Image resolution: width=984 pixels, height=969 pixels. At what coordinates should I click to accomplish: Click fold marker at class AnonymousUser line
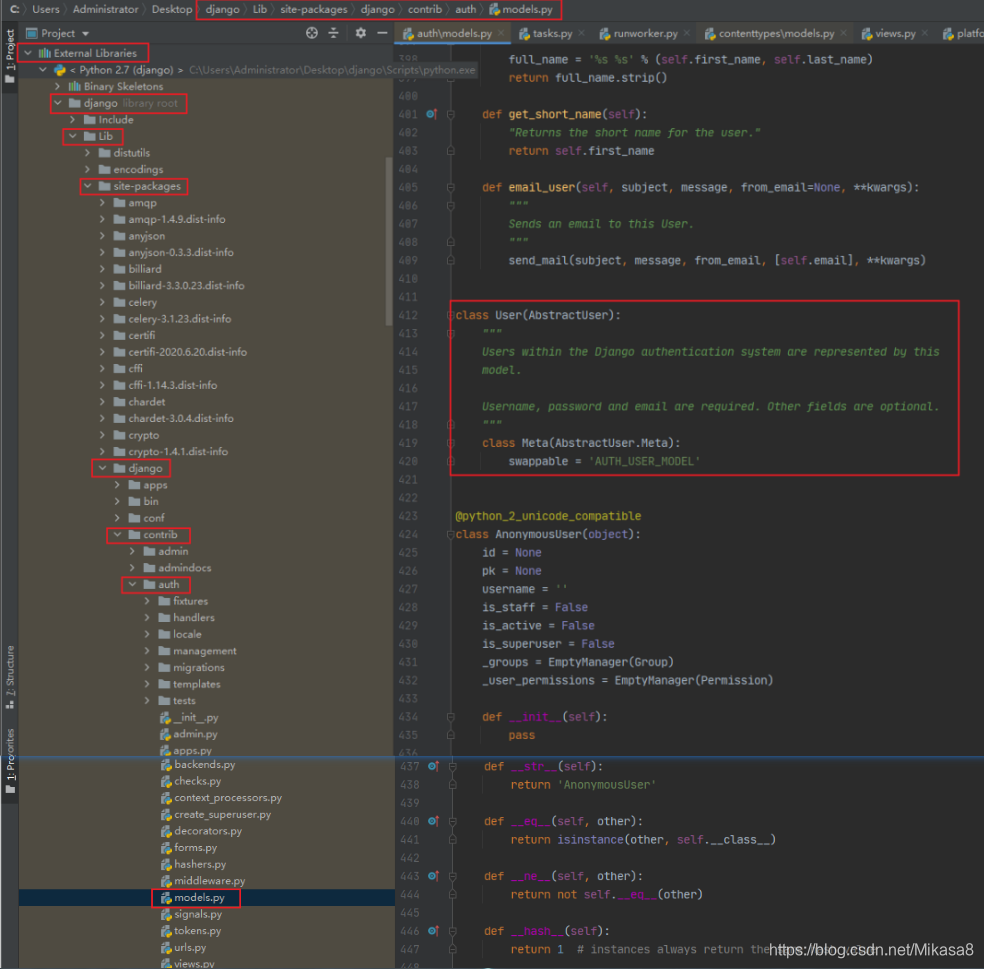coord(451,534)
